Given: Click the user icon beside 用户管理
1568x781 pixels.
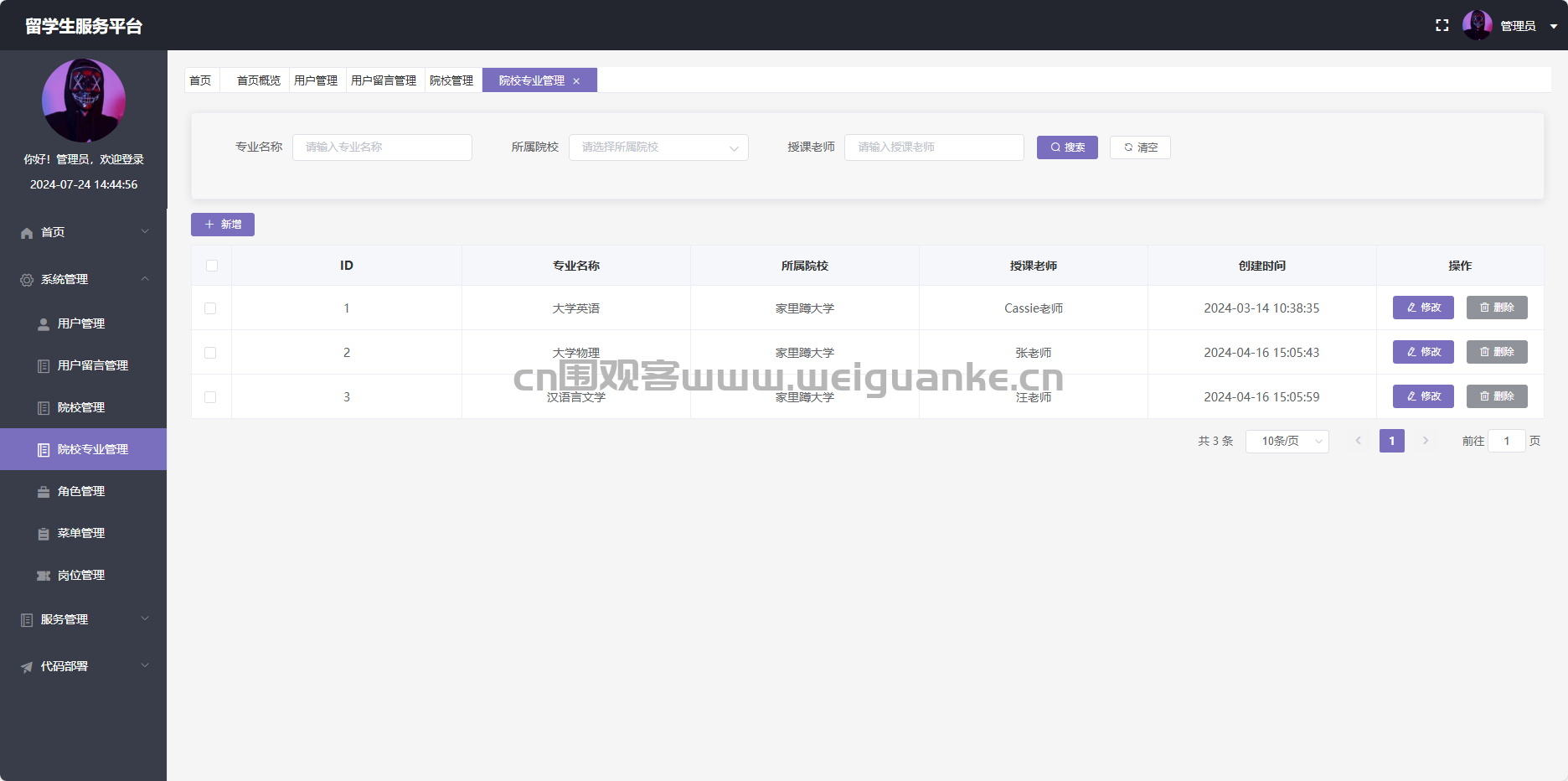Looking at the screenshot, I should [44, 324].
